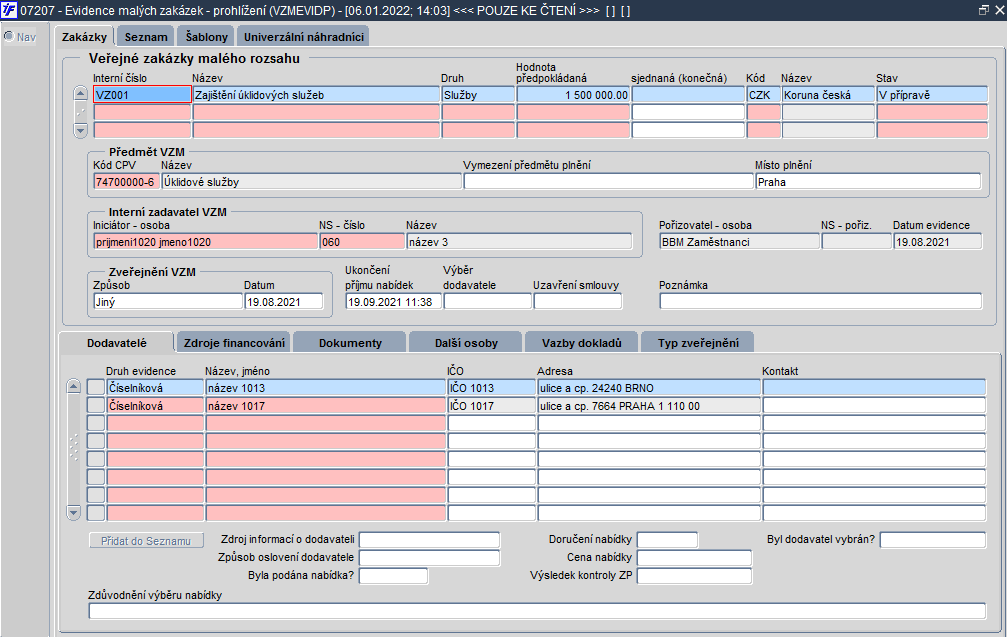Click the Iniciátor field prijmeni1020 jmeno1020
Image resolution: width=1007 pixels, height=637 pixels.
[x=206, y=242]
